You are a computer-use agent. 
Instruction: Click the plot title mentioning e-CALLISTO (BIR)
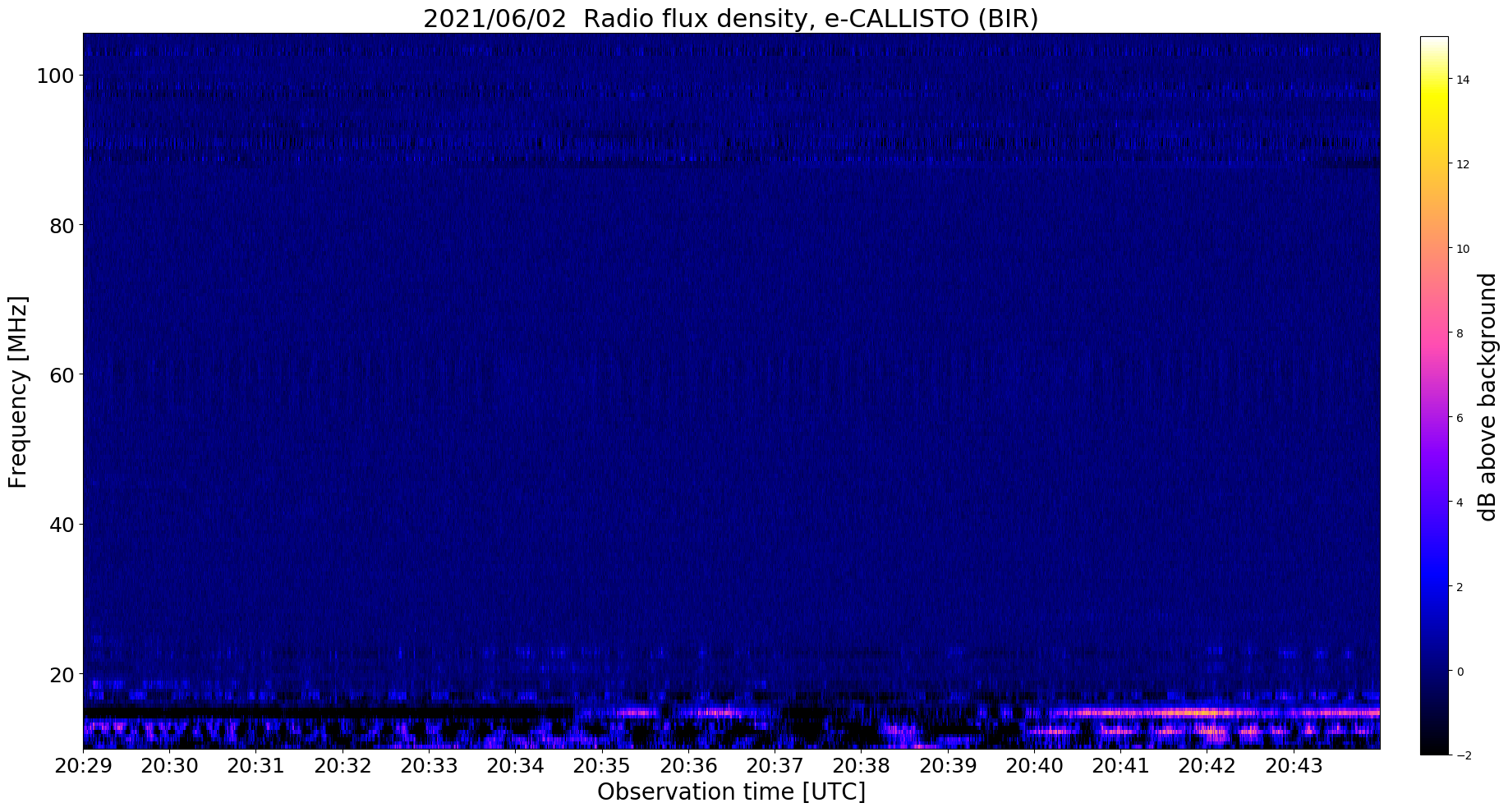[x=731, y=18]
